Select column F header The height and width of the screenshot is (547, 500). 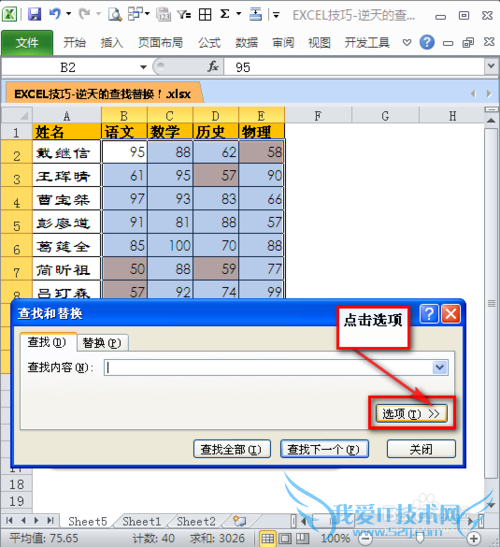318,115
